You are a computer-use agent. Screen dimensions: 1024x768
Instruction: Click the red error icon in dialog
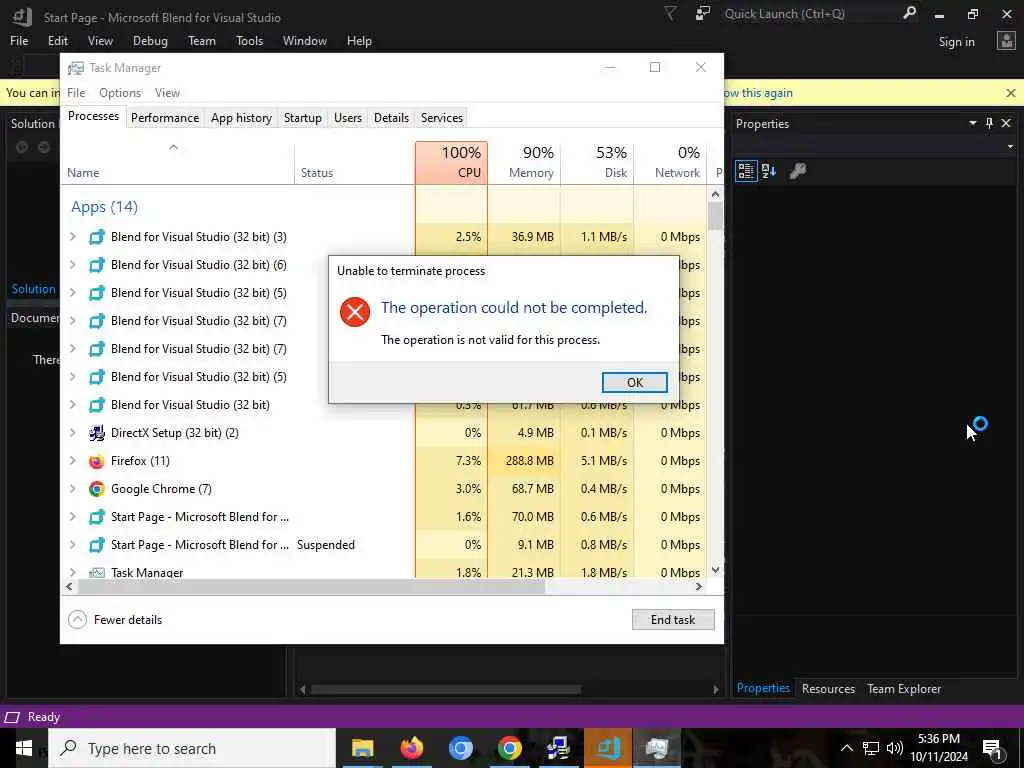[355, 312]
